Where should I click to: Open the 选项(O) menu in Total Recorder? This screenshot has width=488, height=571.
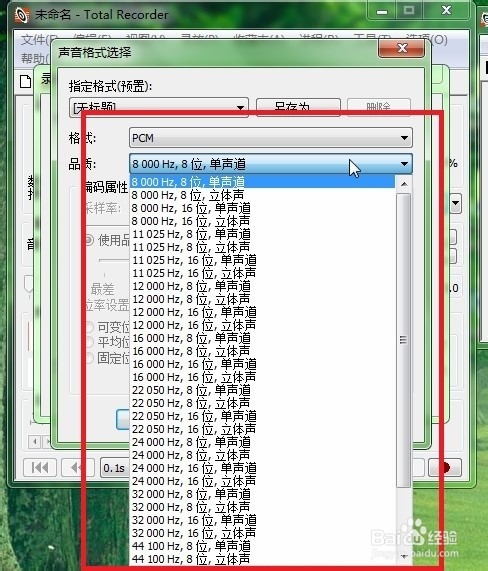427,39
